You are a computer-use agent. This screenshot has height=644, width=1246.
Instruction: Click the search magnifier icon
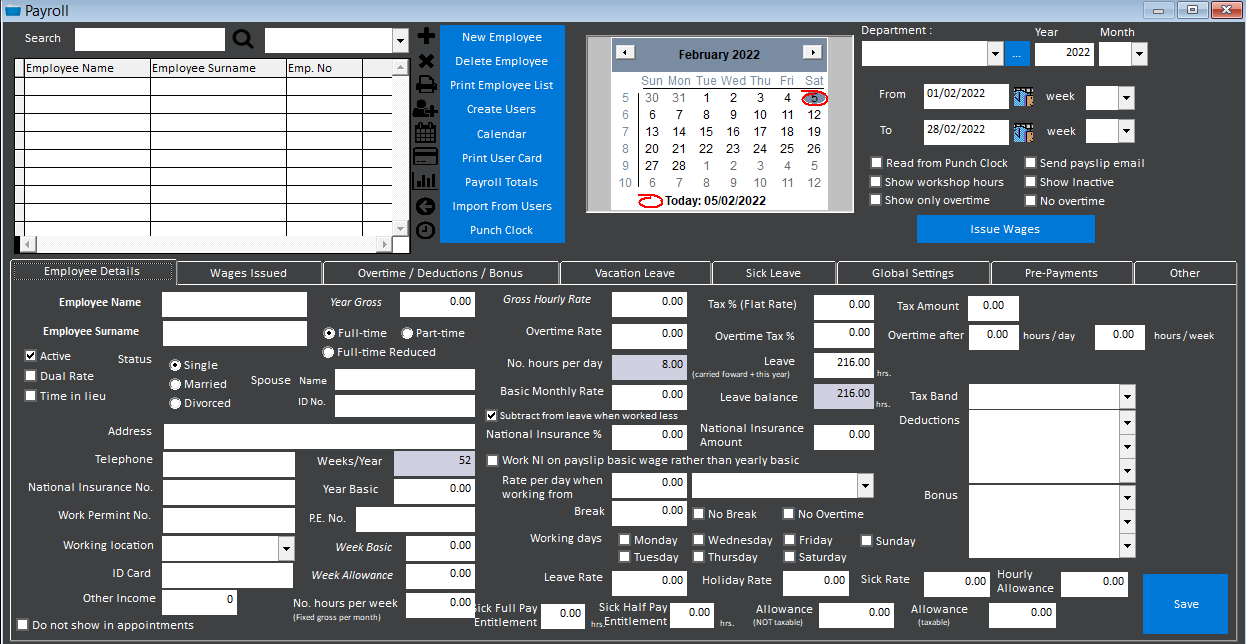[243, 38]
